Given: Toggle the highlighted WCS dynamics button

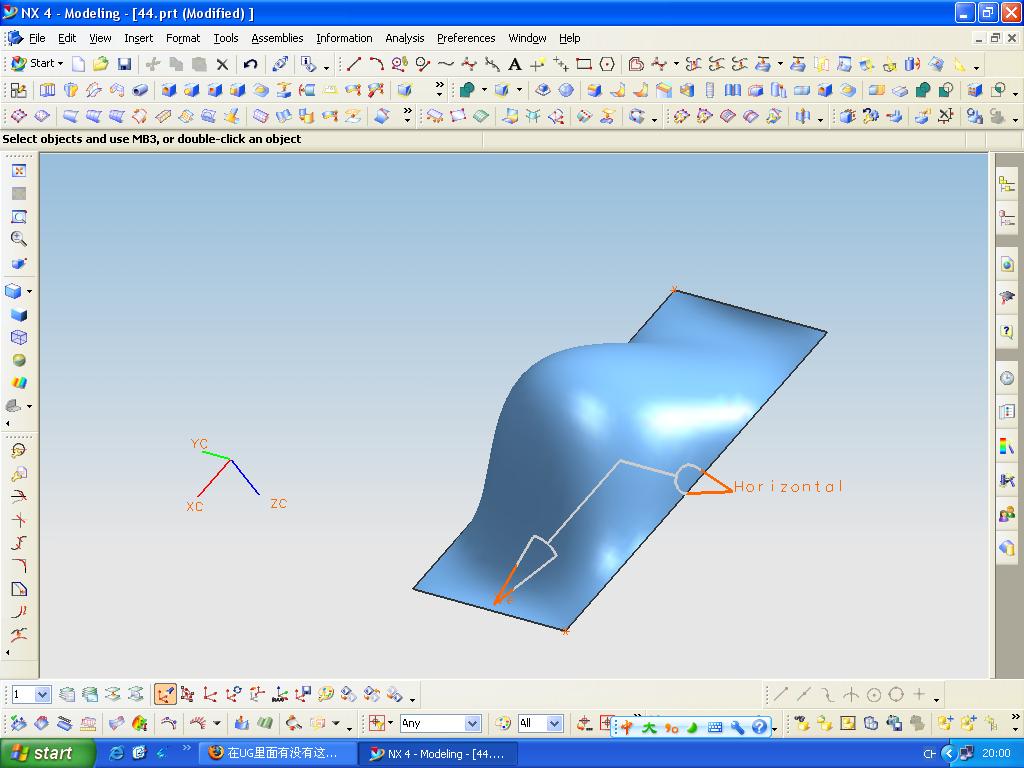Looking at the screenshot, I should (165, 694).
